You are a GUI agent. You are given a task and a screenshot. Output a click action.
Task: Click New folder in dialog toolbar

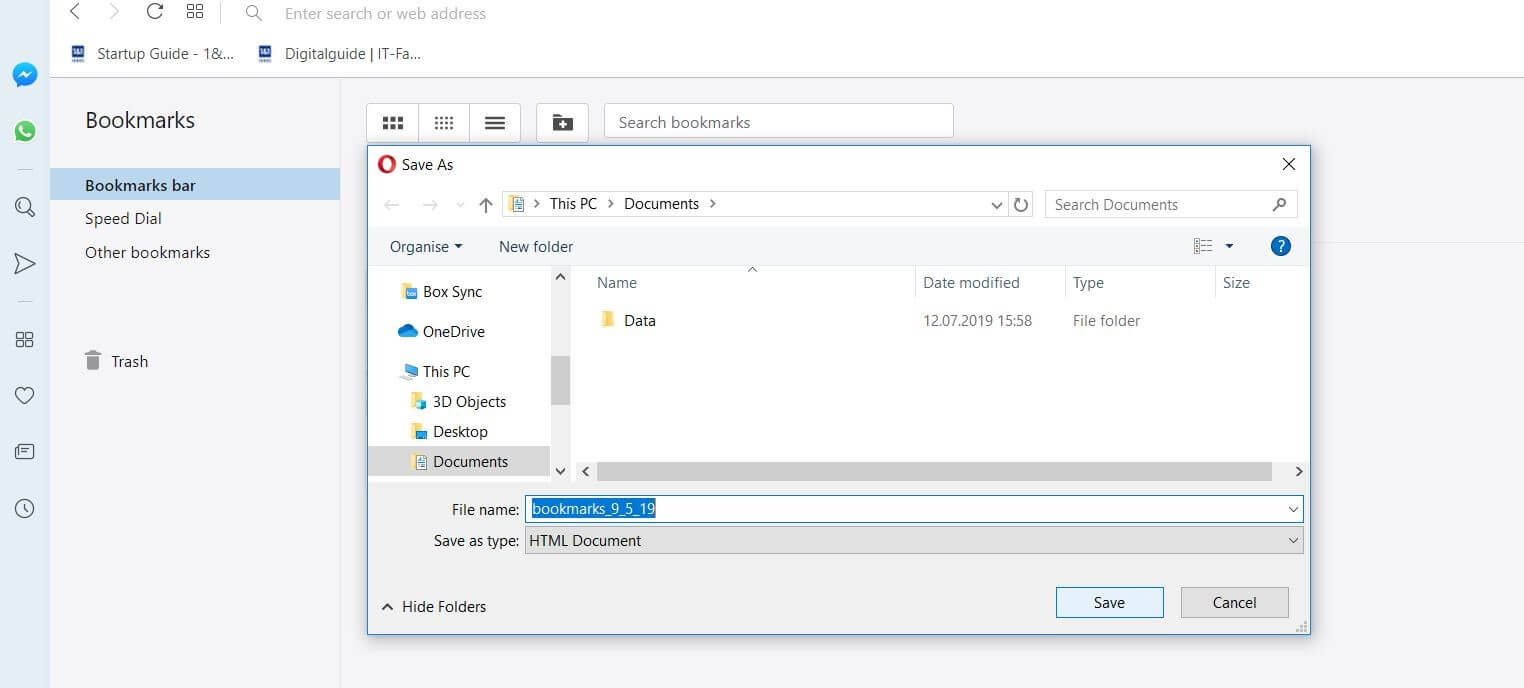(536, 246)
